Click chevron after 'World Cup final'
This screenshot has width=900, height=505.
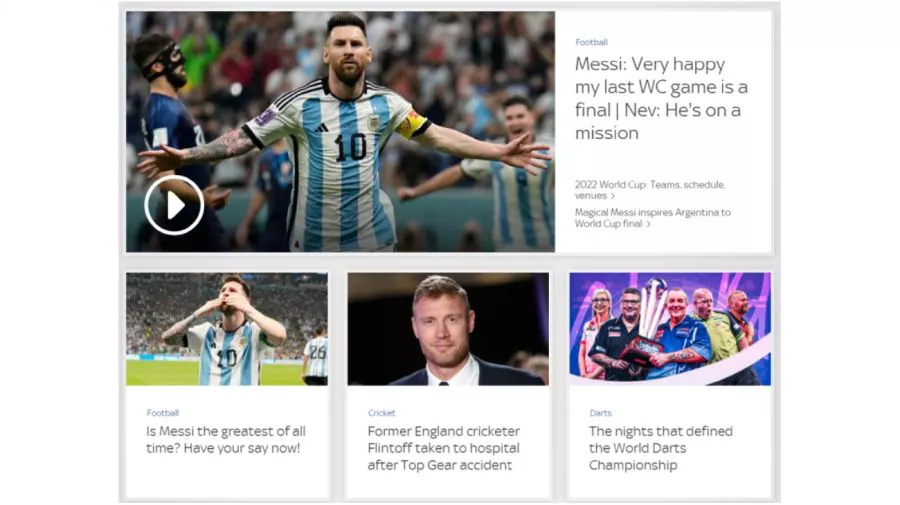click(x=649, y=224)
